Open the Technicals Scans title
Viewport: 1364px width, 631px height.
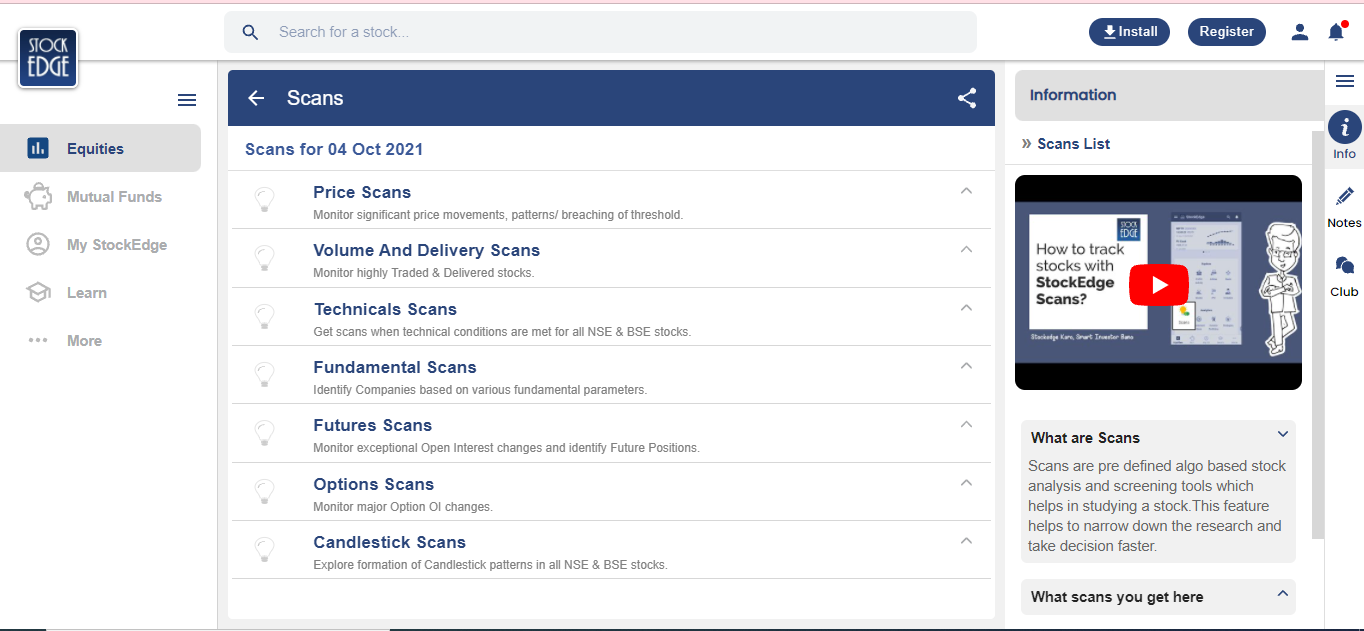tap(385, 309)
